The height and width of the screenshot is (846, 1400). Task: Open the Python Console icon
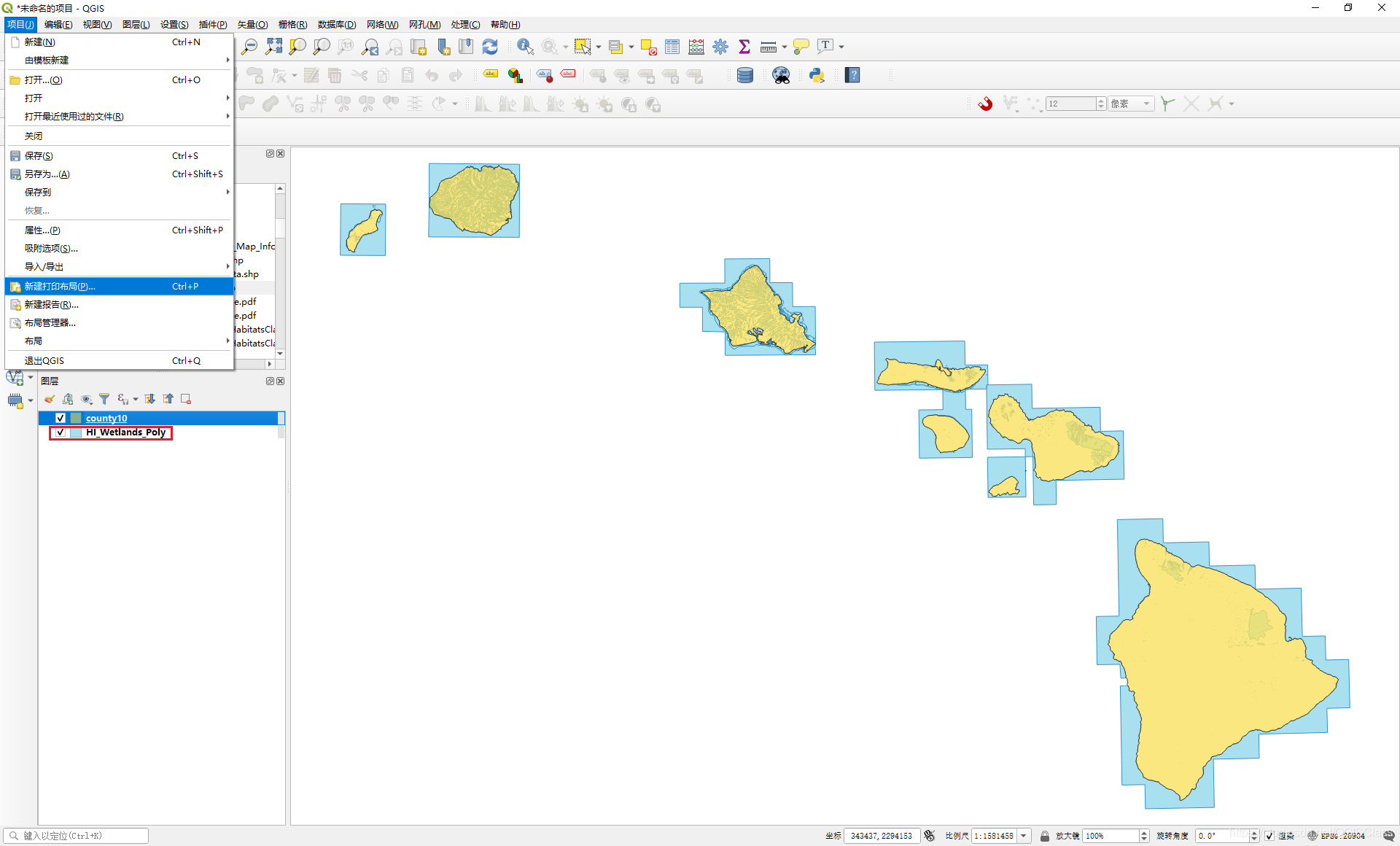click(x=817, y=75)
